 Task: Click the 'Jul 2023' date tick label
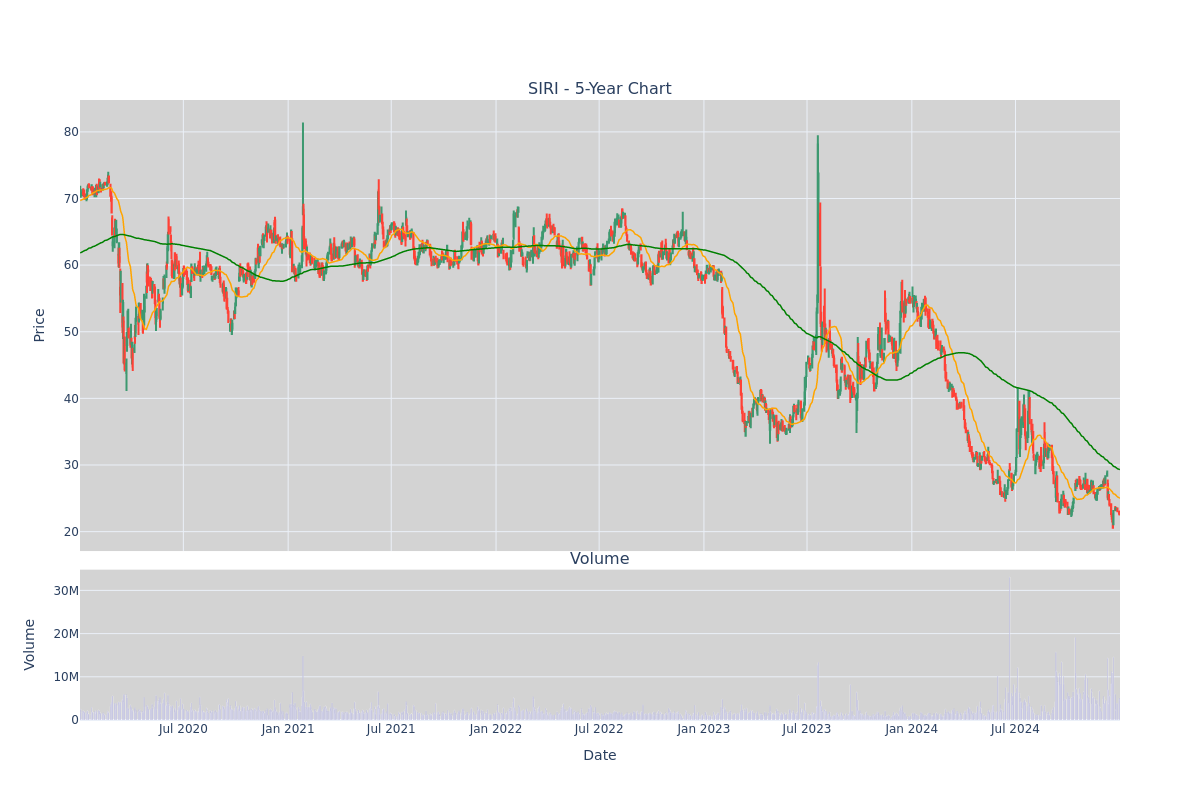click(807, 729)
